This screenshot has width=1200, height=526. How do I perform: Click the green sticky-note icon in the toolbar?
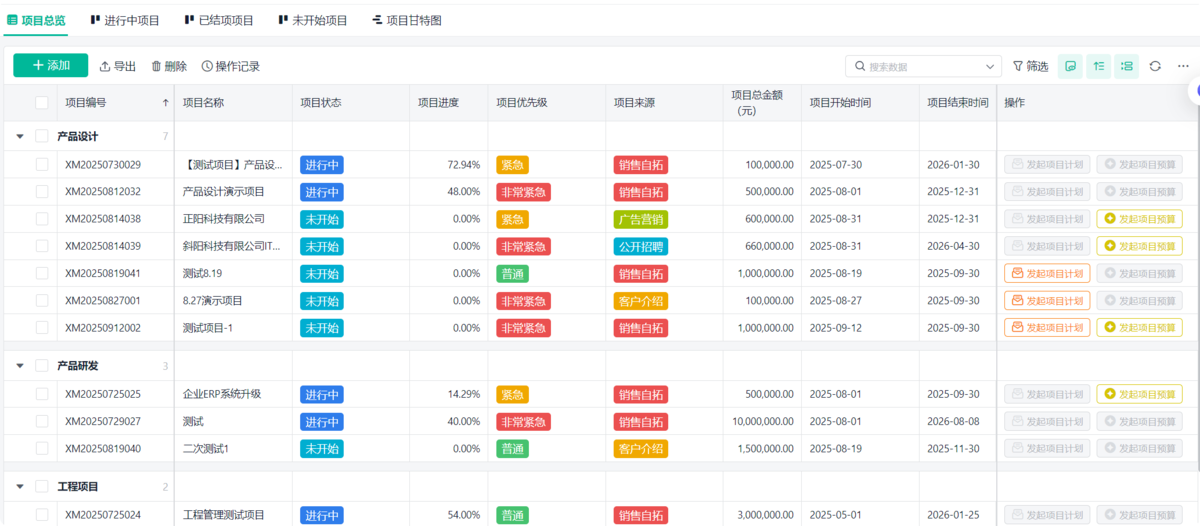coord(1070,66)
